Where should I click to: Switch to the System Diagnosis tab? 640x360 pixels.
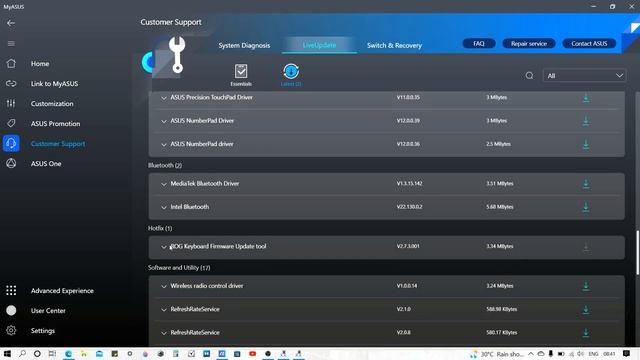tap(244, 45)
